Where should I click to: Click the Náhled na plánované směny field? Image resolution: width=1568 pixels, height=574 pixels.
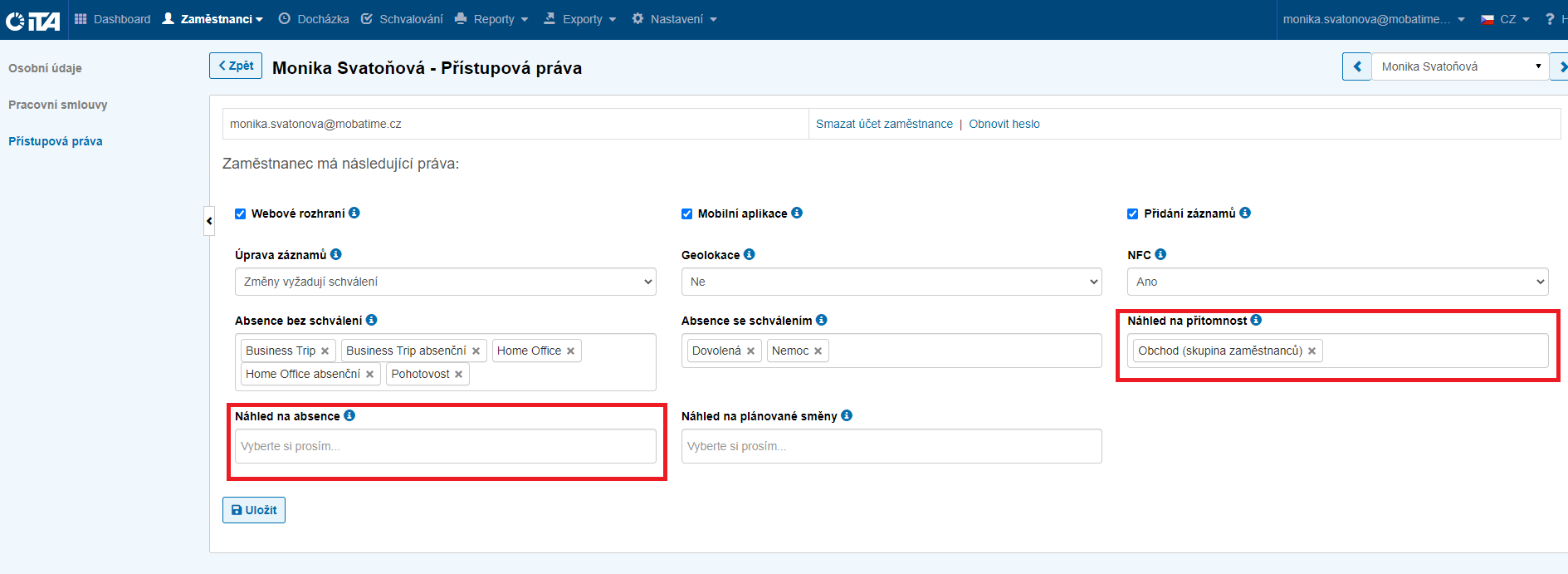[x=891, y=446]
